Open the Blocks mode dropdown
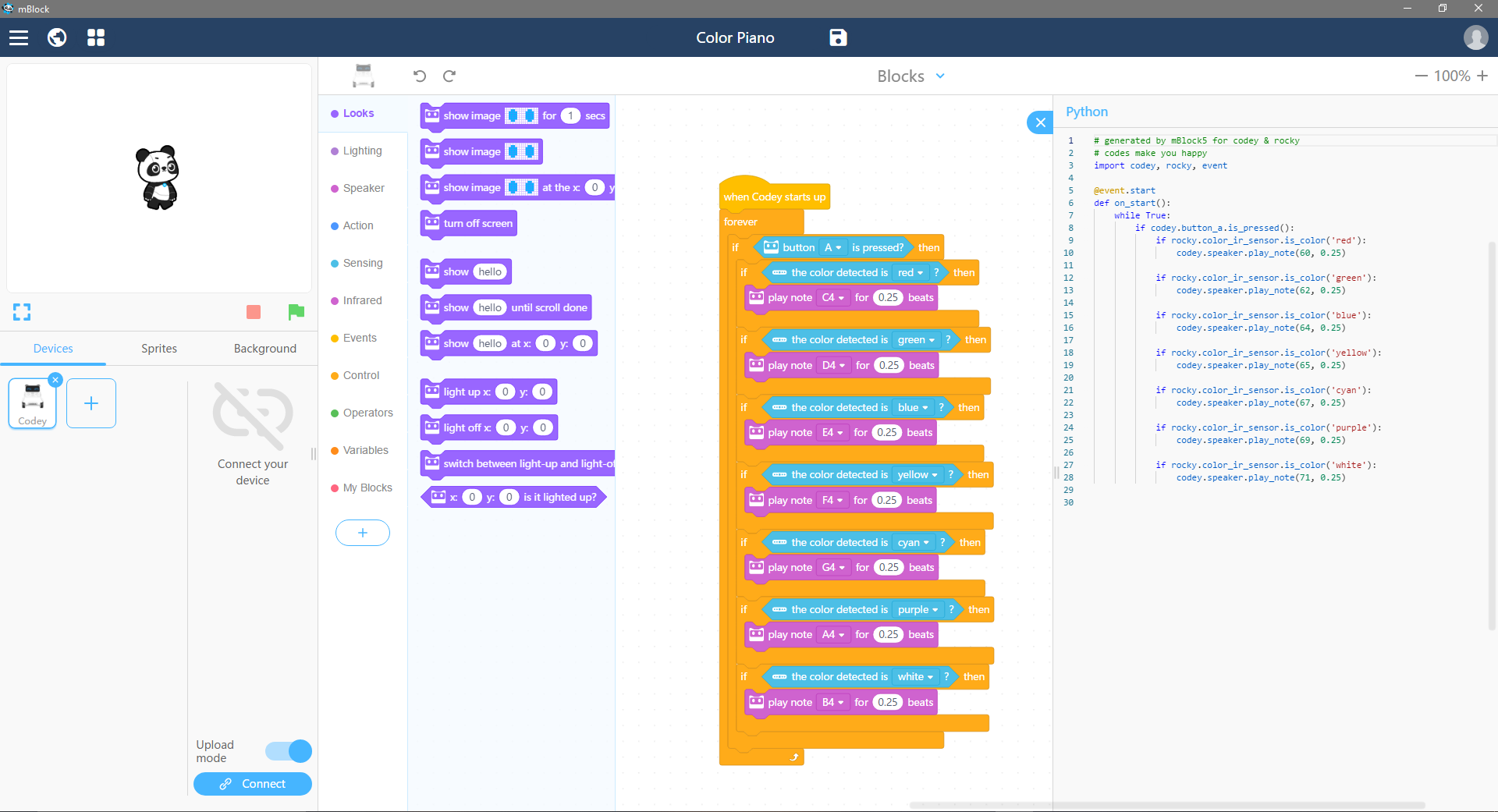Screen dimensions: 1498x812 [911, 76]
